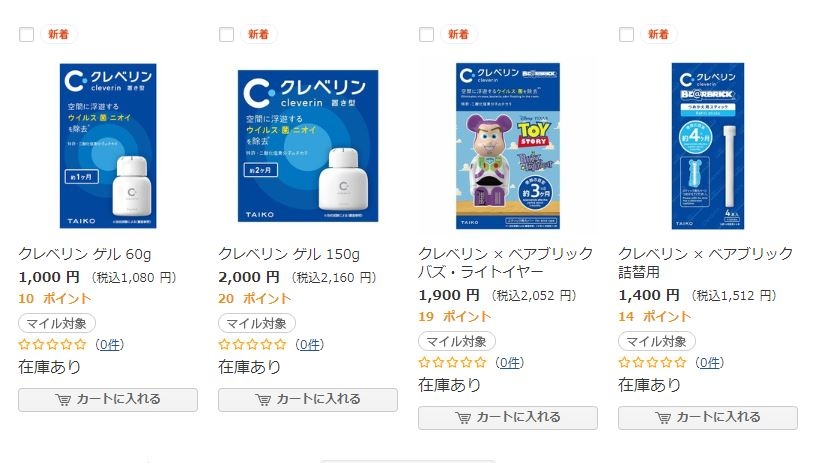View reviews (0件) for クレベリン ゲル 60g

point(110,344)
